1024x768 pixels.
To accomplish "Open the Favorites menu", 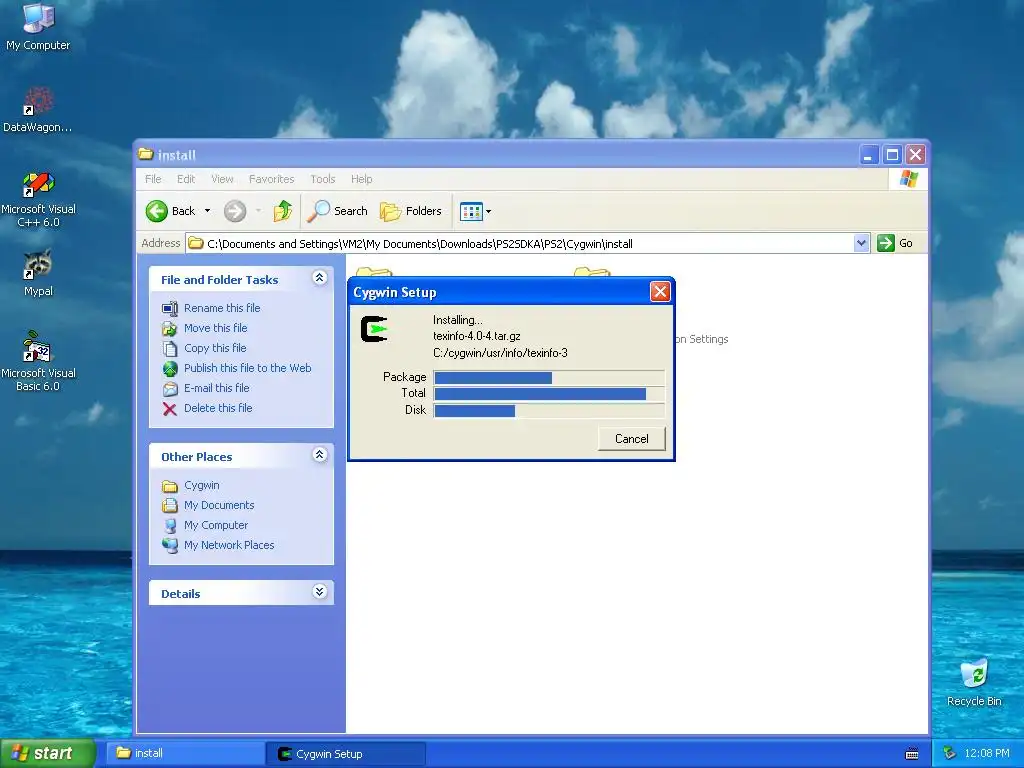I will pyautogui.click(x=272, y=179).
